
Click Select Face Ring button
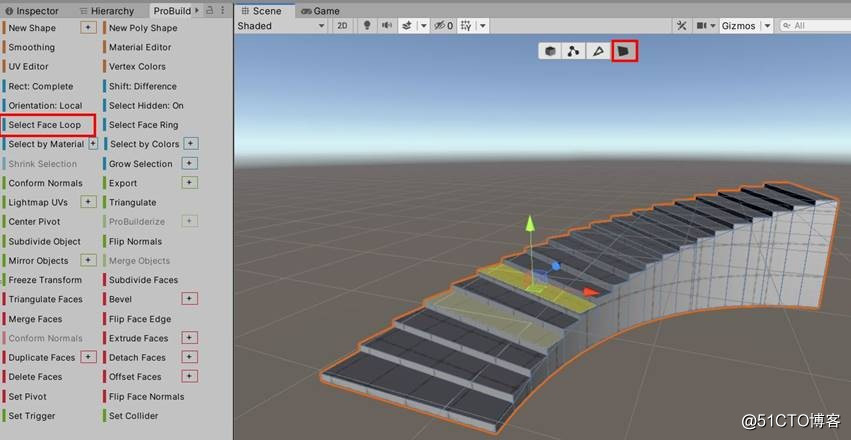[x=143, y=125]
